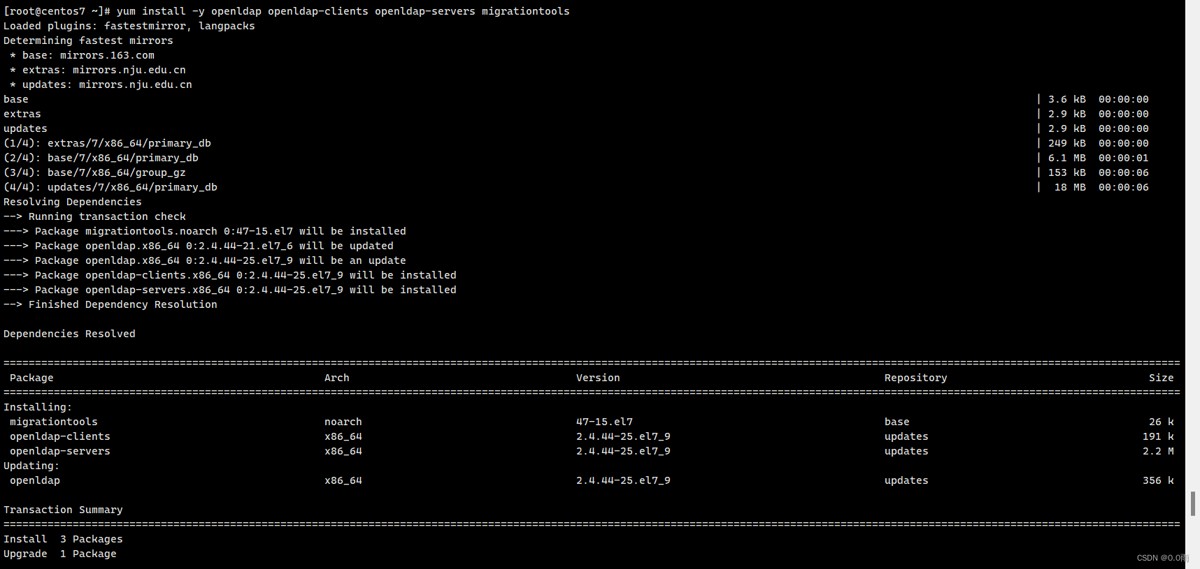Click the 'Package' column header
Viewport: 1200px width, 569px height.
31,378
